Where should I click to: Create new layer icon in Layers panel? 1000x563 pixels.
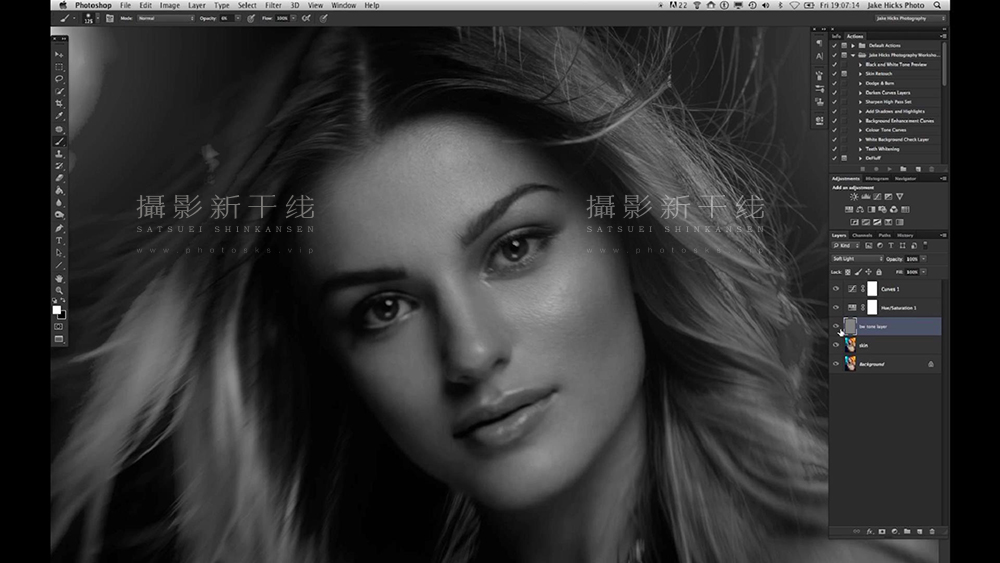(x=920, y=531)
